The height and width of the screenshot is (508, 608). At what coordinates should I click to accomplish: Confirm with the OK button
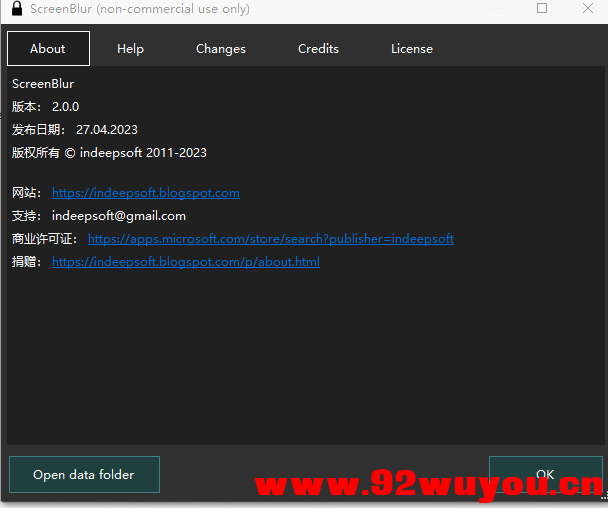(x=546, y=474)
